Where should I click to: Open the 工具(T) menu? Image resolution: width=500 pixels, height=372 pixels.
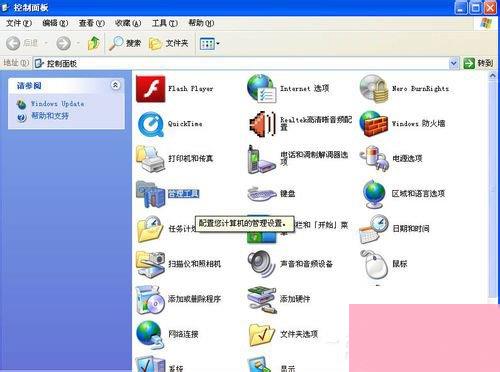click(165, 23)
